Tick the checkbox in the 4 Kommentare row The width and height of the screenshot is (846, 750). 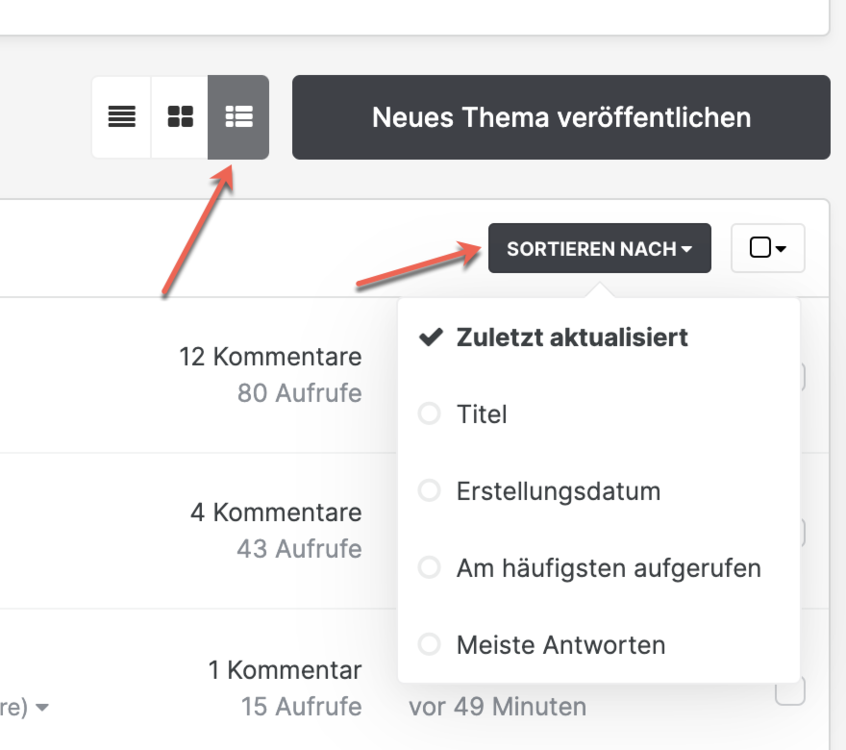(801, 532)
